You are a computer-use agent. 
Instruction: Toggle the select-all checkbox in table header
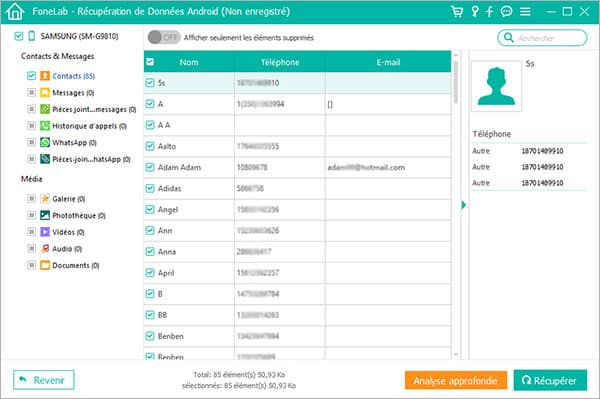[x=150, y=62]
